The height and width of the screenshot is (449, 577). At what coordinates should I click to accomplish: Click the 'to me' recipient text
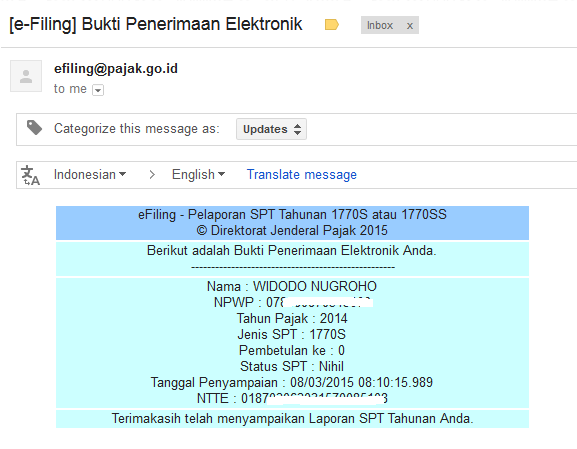click(70, 89)
